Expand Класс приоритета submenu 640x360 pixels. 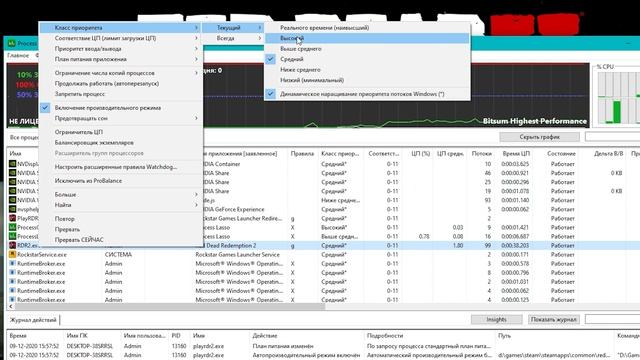(x=121, y=28)
